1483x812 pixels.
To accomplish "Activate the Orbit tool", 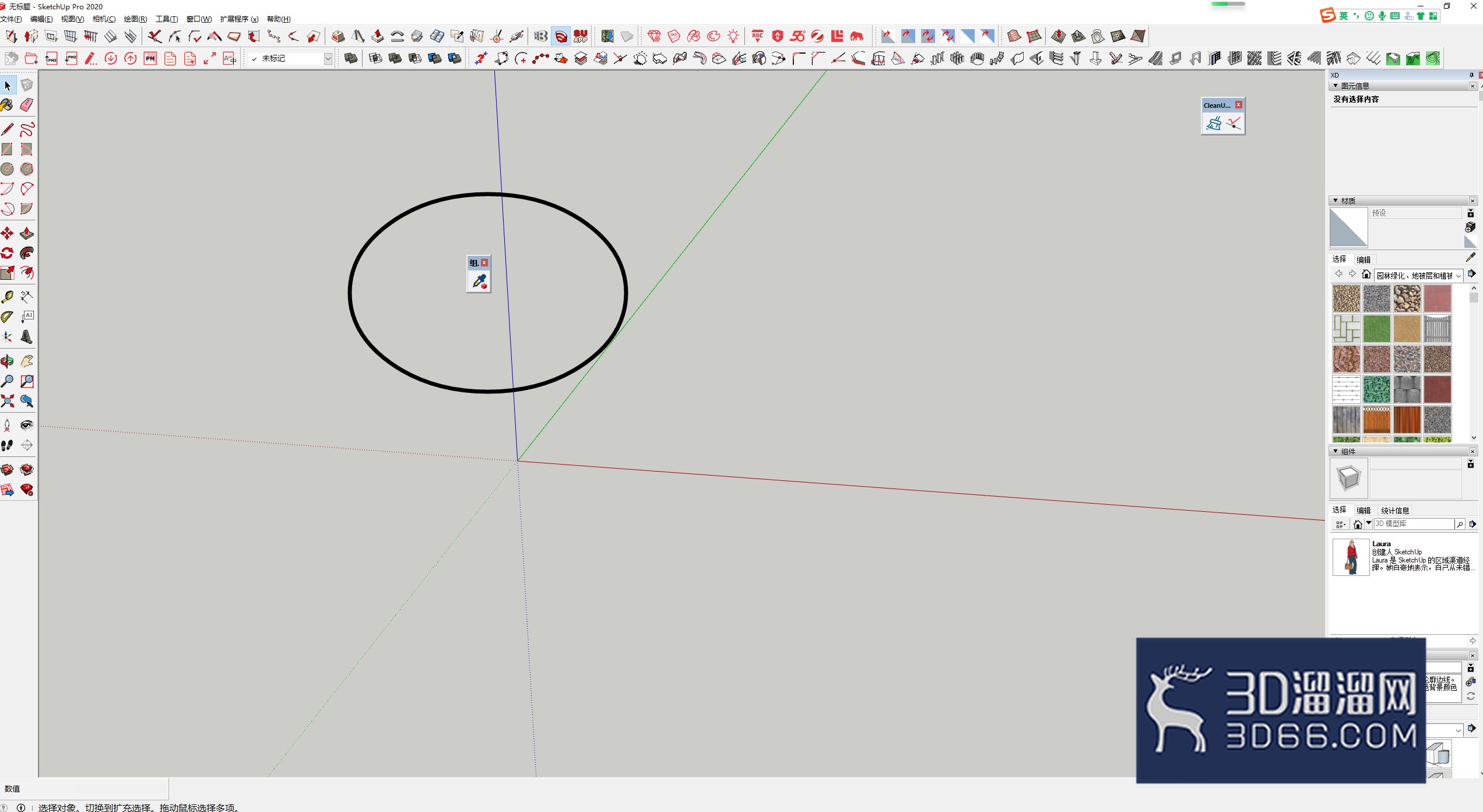I will pos(8,361).
